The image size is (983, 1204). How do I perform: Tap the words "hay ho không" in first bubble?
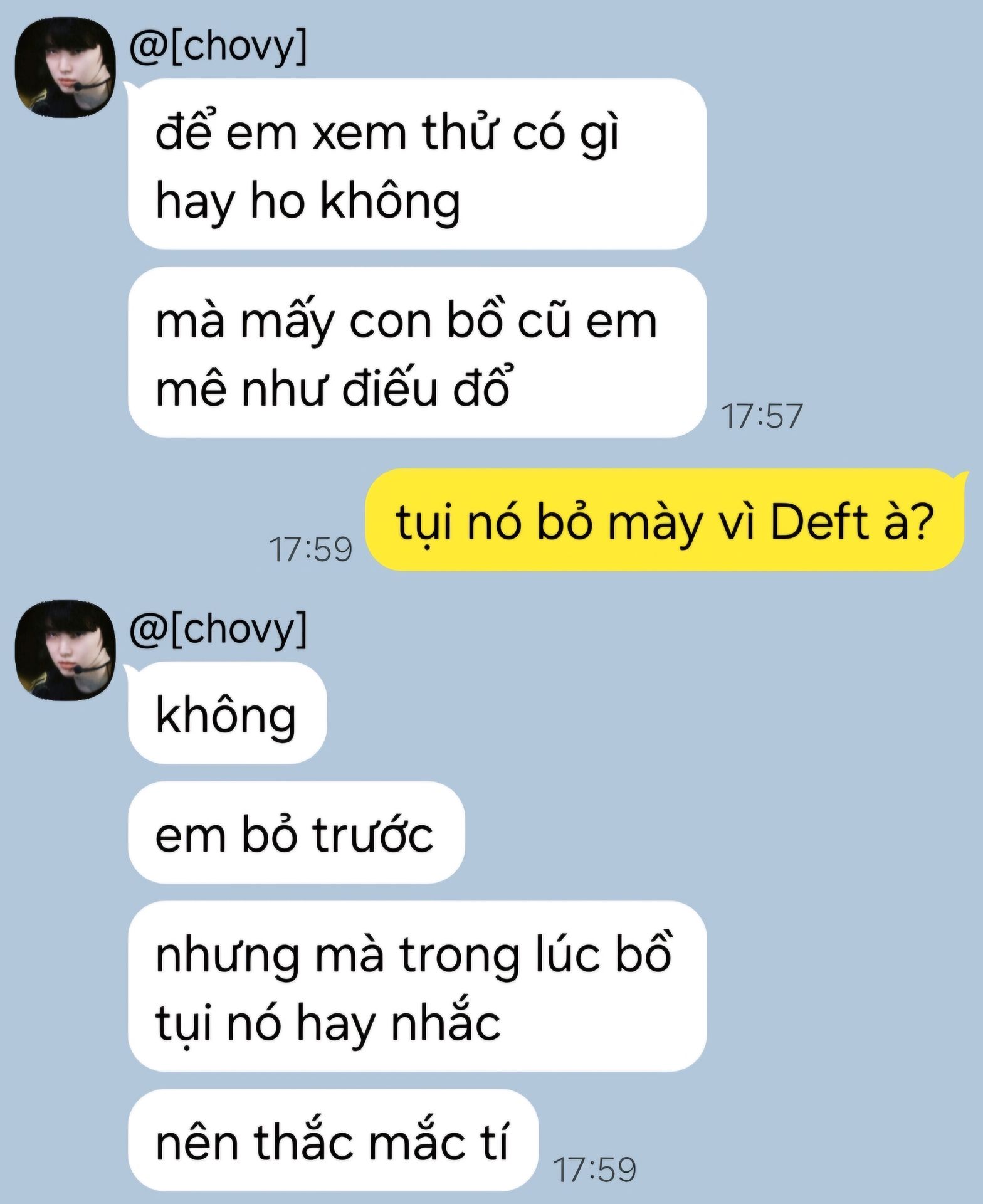(308, 202)
